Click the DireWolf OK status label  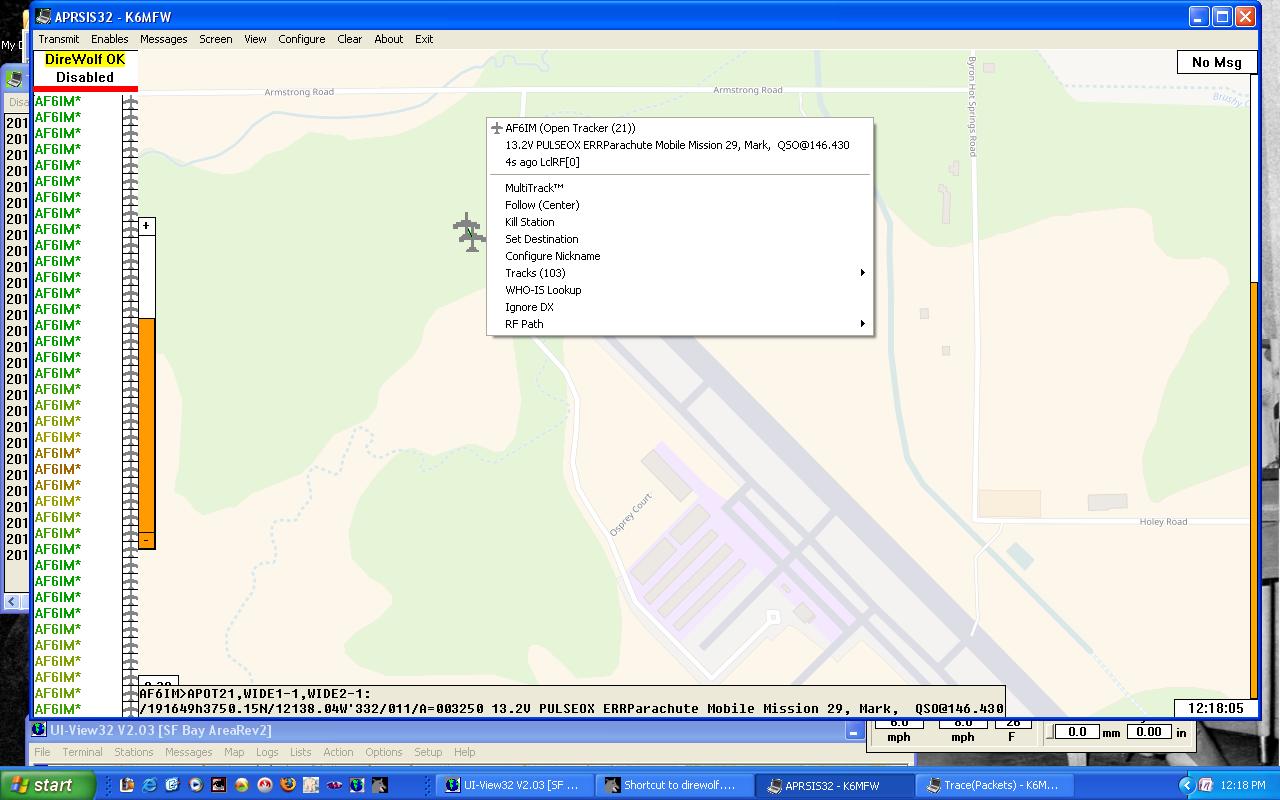coord(85,59)
